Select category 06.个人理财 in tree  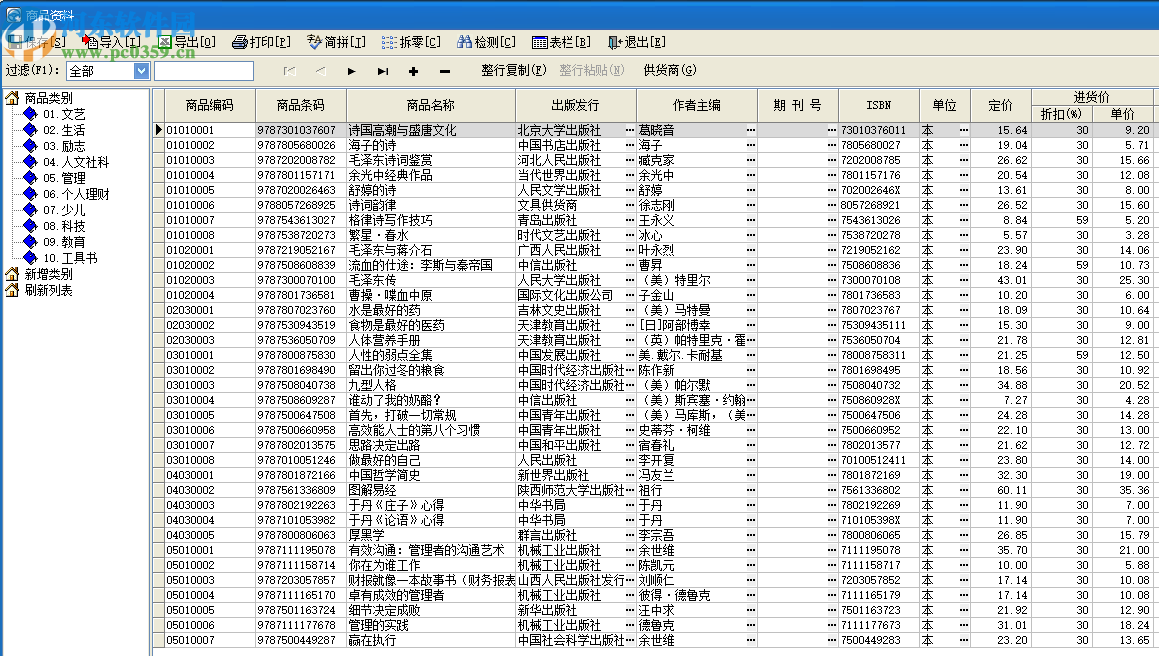click(x=75, y=195)
